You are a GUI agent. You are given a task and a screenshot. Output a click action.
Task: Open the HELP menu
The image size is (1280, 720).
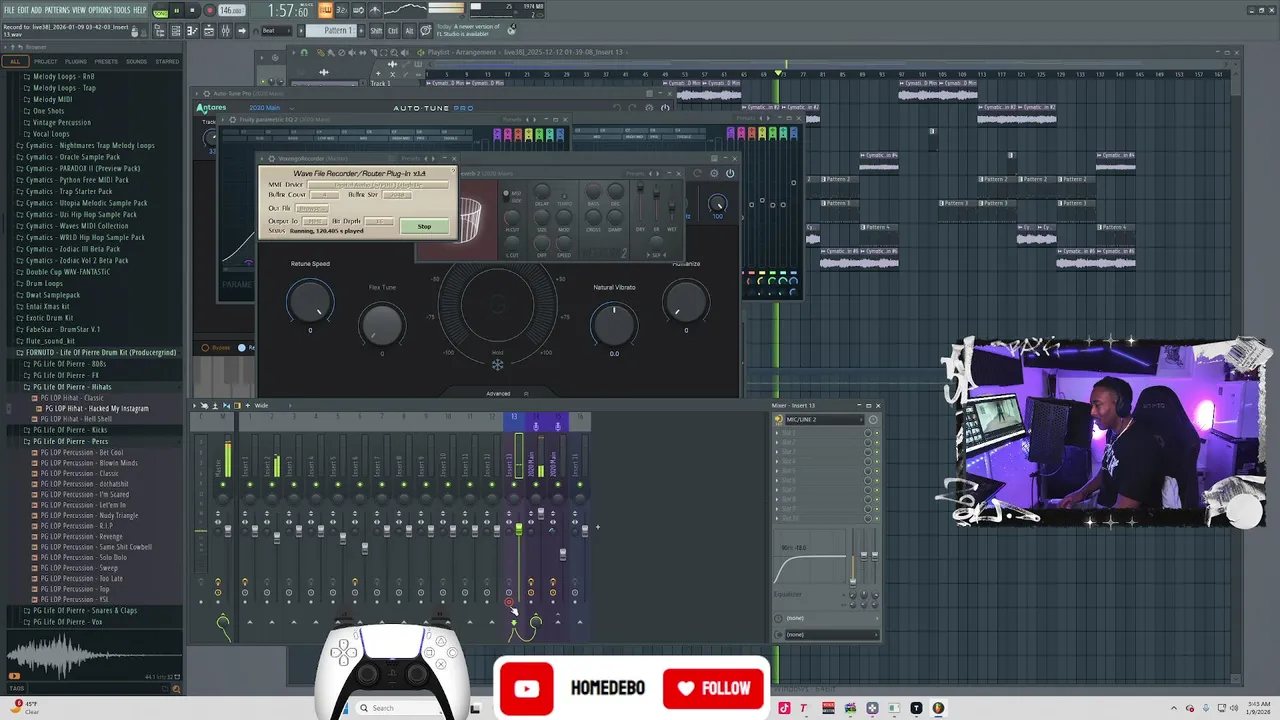pyautogui.click(x=140, y=10)
